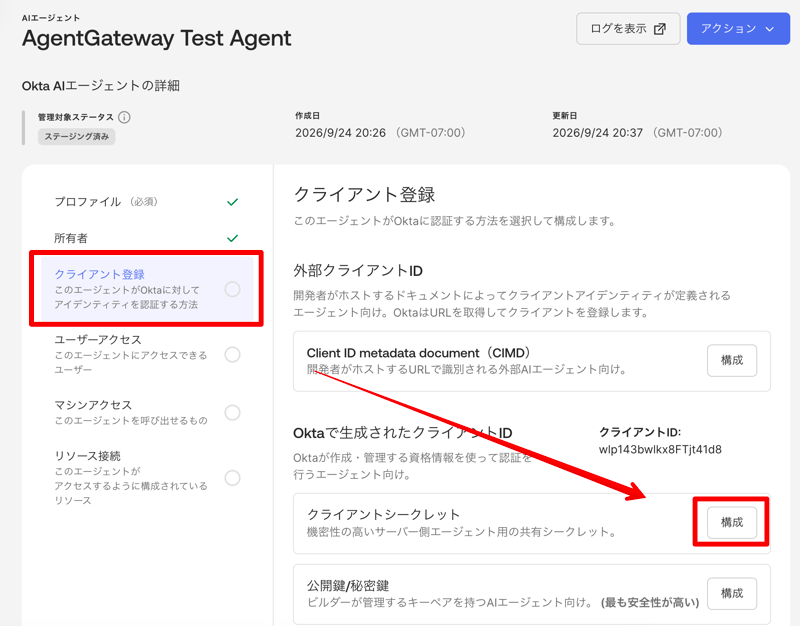Click 構成 for Client ID metadata document (CIMD)
800x626 pixels.
[732, 361]
